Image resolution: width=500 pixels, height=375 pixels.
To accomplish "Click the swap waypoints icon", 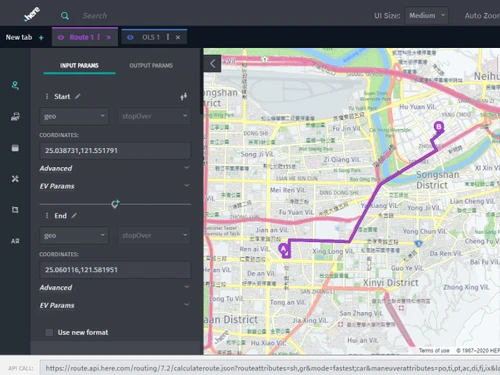I will coord(184,97).
